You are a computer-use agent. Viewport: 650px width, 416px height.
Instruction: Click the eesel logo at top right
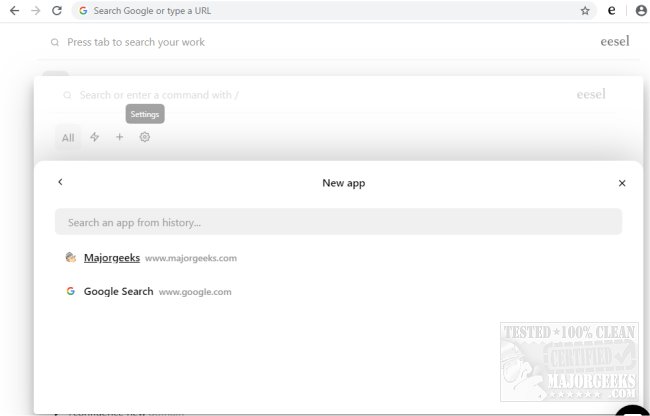coord(614,43)
